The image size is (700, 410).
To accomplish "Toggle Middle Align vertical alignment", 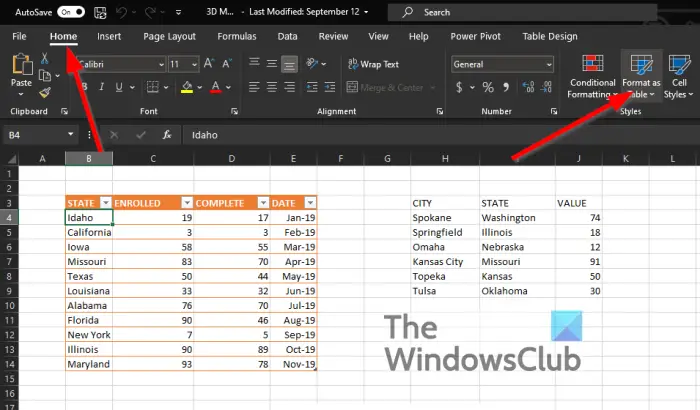I will 271,64.
